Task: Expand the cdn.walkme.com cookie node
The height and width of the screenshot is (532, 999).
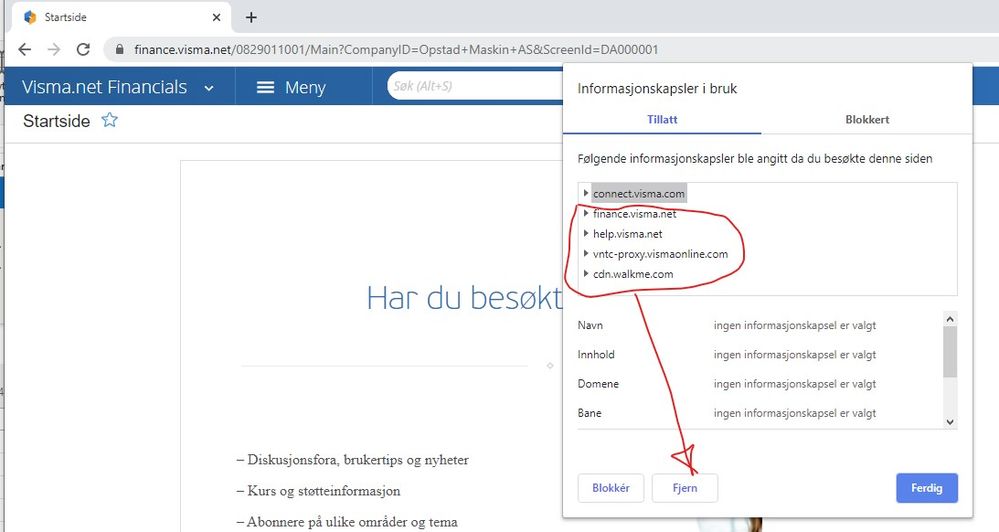Action: 586,274
